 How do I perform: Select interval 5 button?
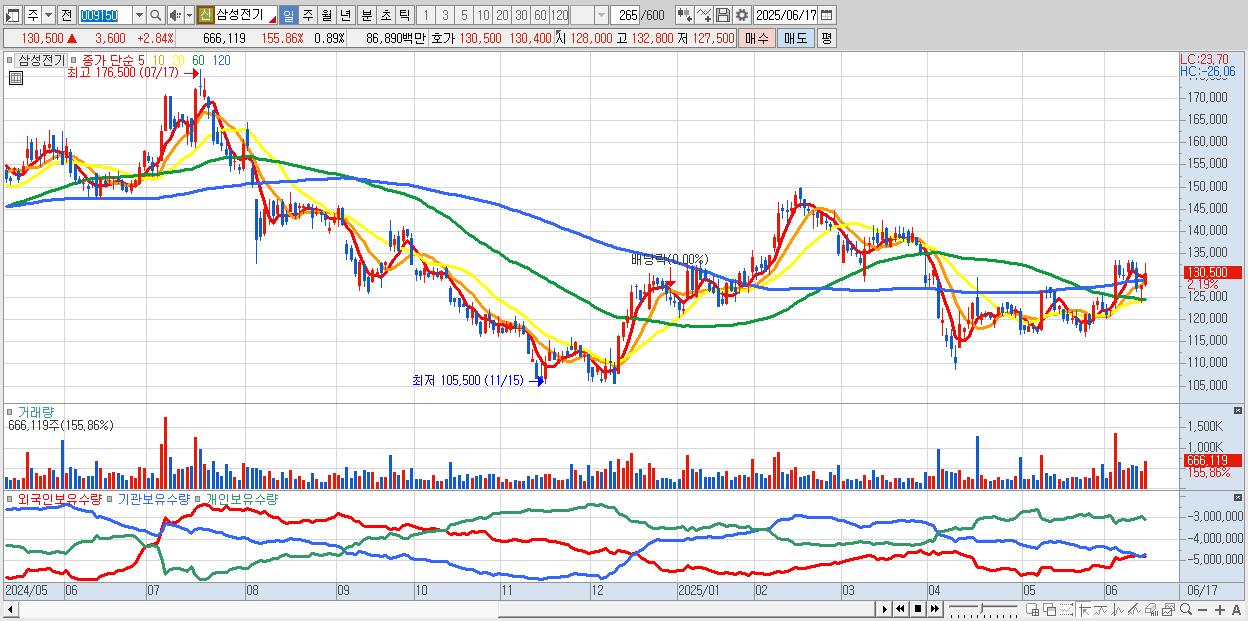click(x=464, y=15)
